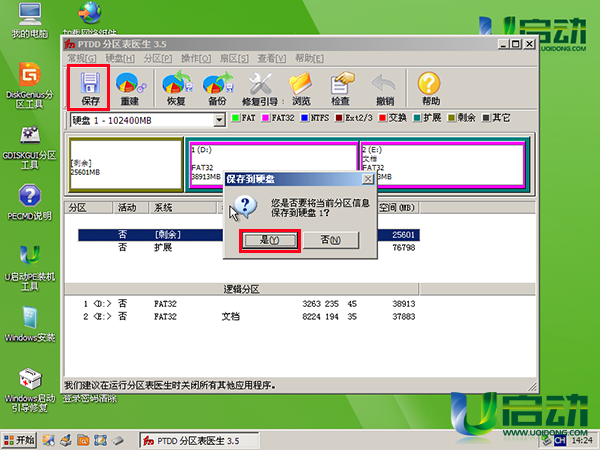Click the 保存 (Save) toolbar icon
The image size is (600, 450).
[89, 86]
